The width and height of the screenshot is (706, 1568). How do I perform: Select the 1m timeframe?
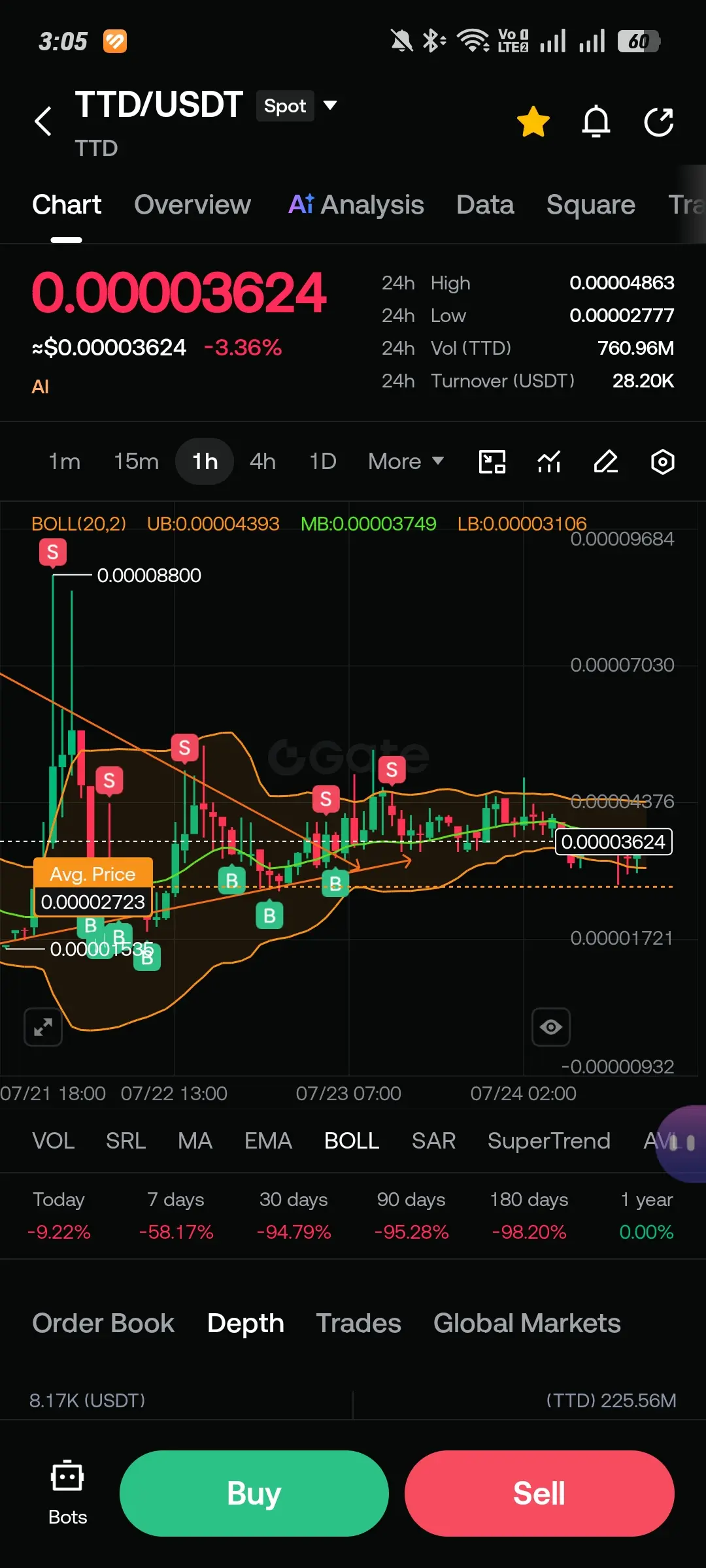point(65,461)
